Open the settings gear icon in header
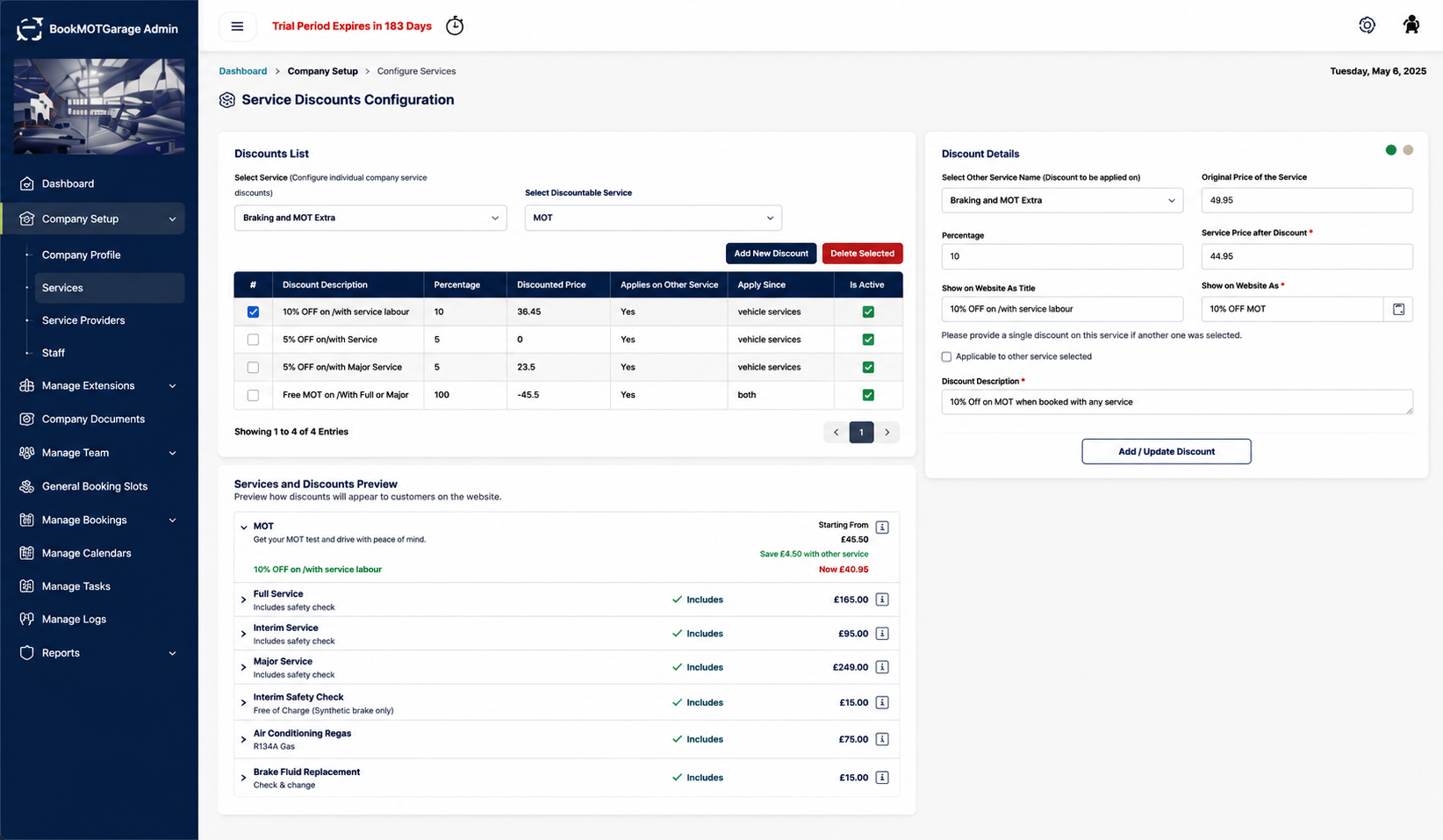The height and width of the screenshot is (840, 1443). point(1367,25)
